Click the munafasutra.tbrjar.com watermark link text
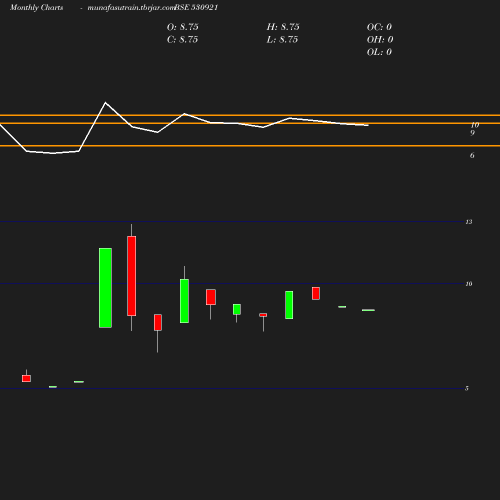 pyautogui.click(x=131, y=8)
